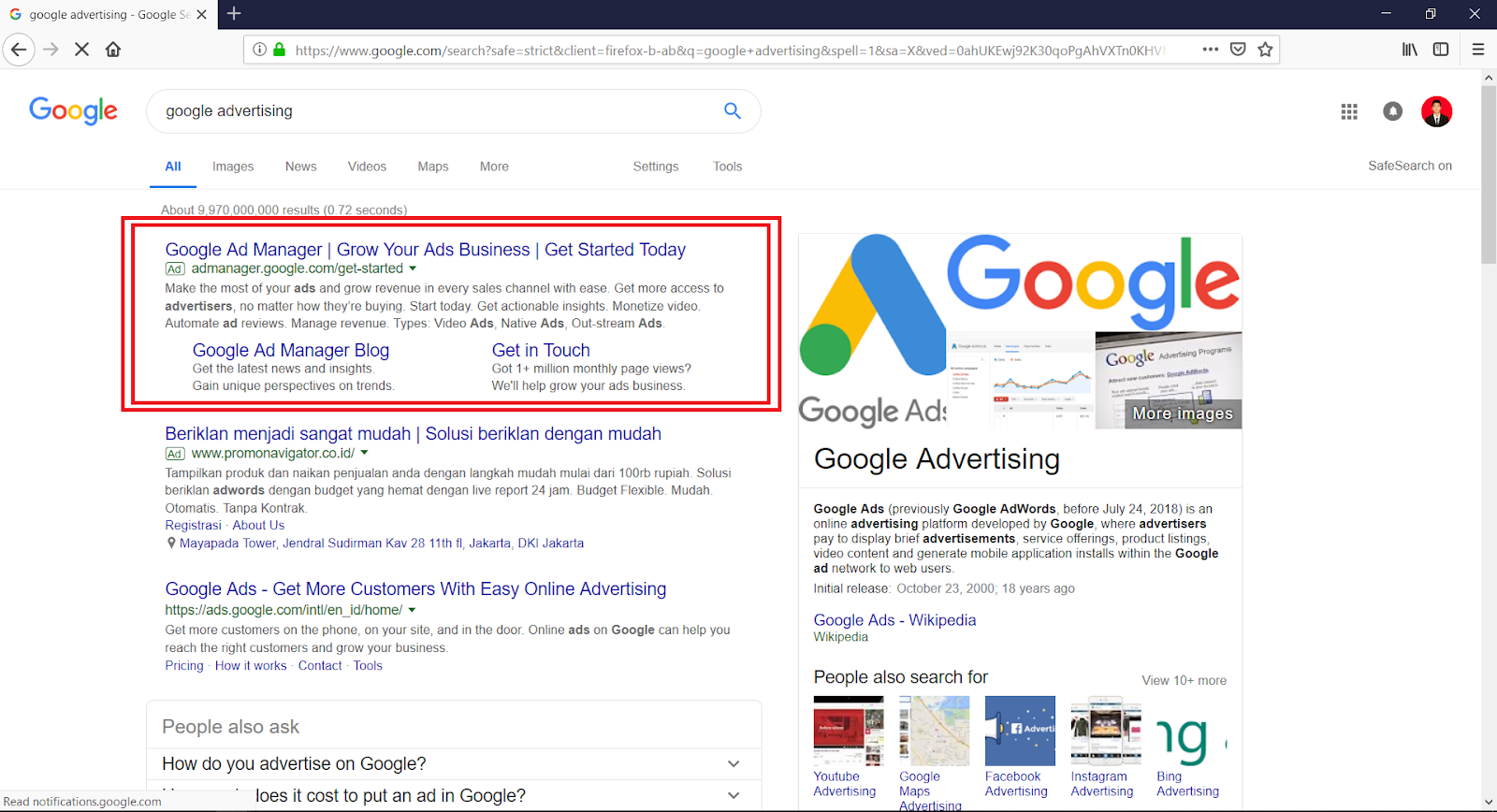The image size is (1497, 812).
Task: Open Google Ads - Wikipedia link
Action: click(894, 620)
